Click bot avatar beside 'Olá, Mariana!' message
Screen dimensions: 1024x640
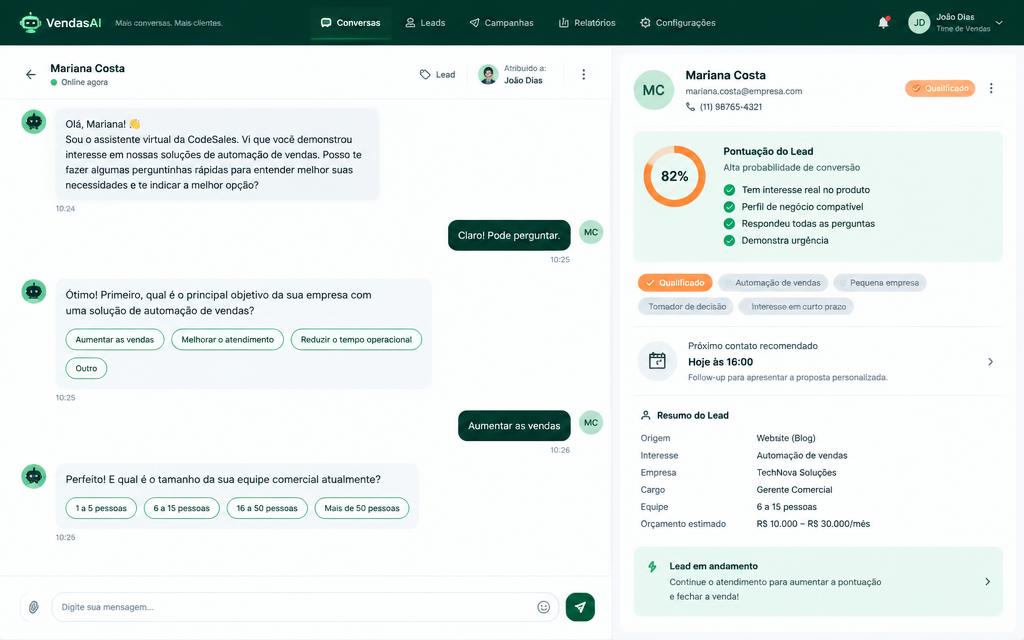(x=34, y=121)
